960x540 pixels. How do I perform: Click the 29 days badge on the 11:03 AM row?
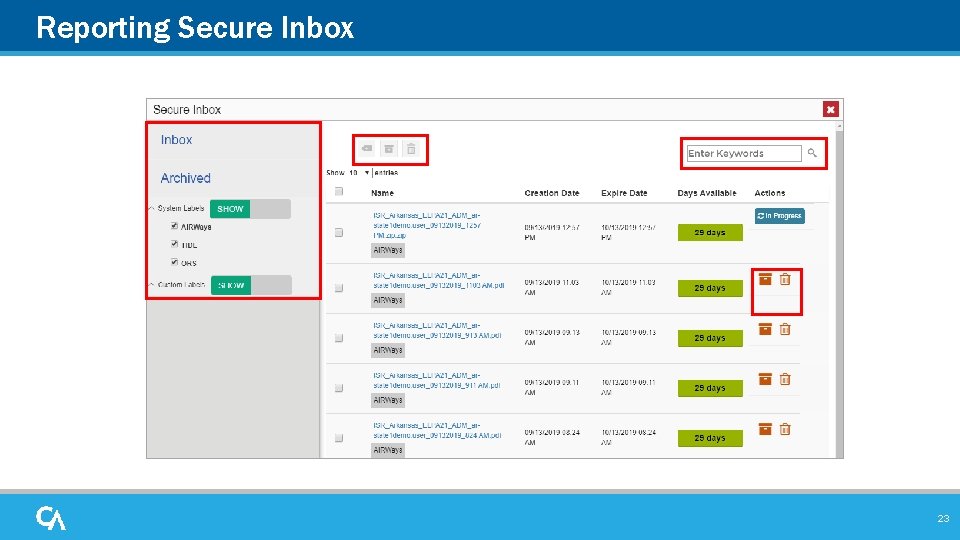(x=710, y=288)
